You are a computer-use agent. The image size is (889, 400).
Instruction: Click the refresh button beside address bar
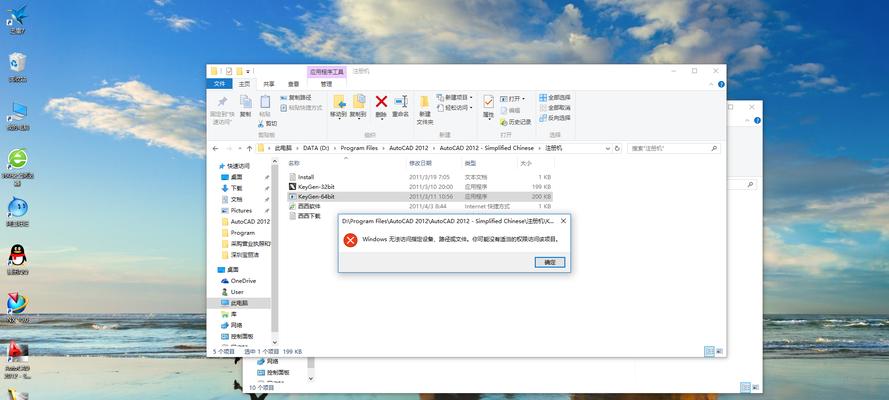pyautogui.click(x=617, y=148)
